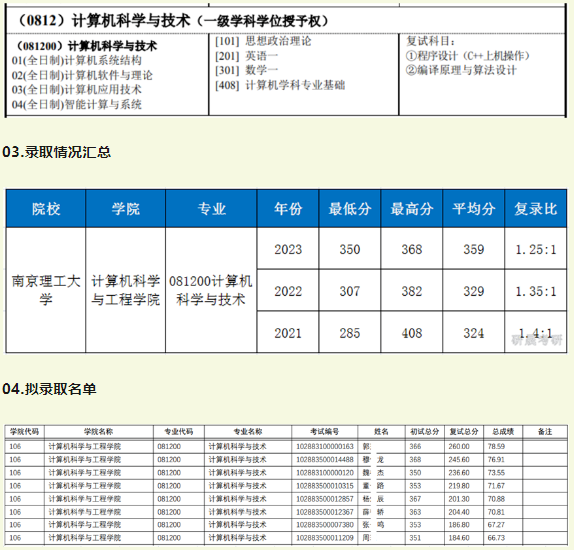This screenshot has width=574, height=550.
Task: Select exam number '102883500007380'
Action: [325, 525]
